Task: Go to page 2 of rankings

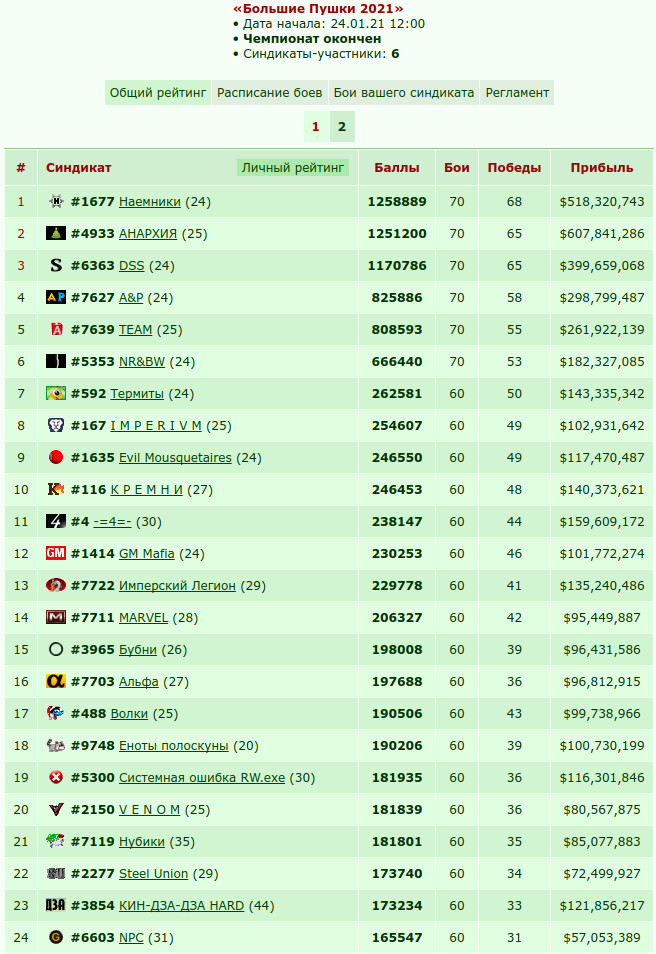Action: tap(342, 127)
